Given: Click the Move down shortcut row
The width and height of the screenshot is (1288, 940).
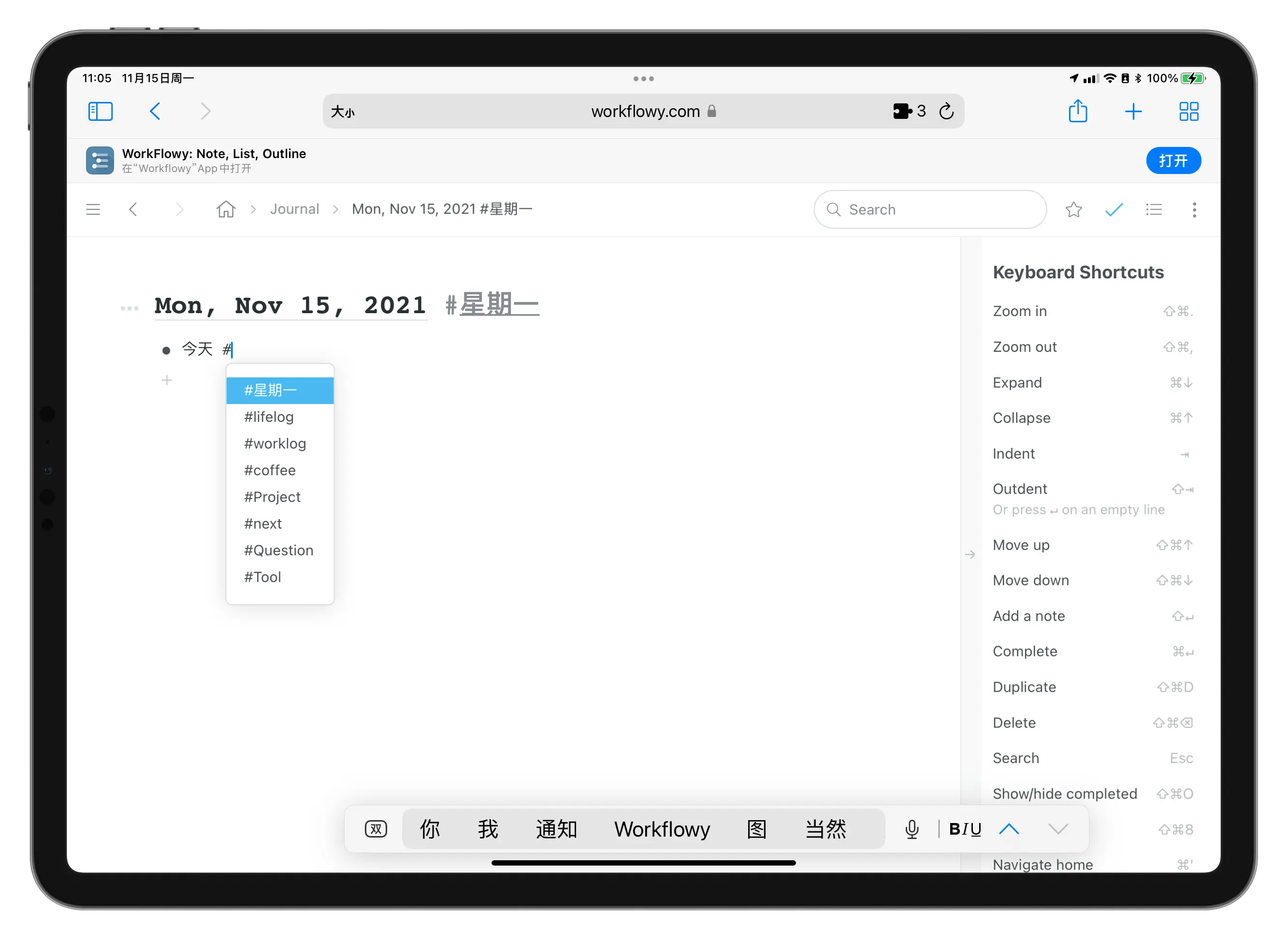Looking at the screenshot, I should coord(1092,580).
